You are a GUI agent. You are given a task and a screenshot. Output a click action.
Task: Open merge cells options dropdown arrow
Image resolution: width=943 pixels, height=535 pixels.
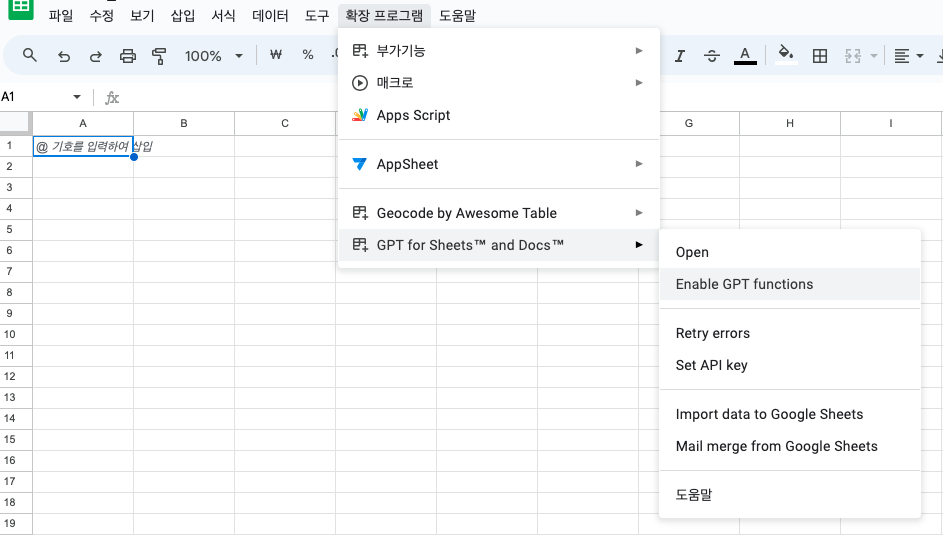click(874, 56)
